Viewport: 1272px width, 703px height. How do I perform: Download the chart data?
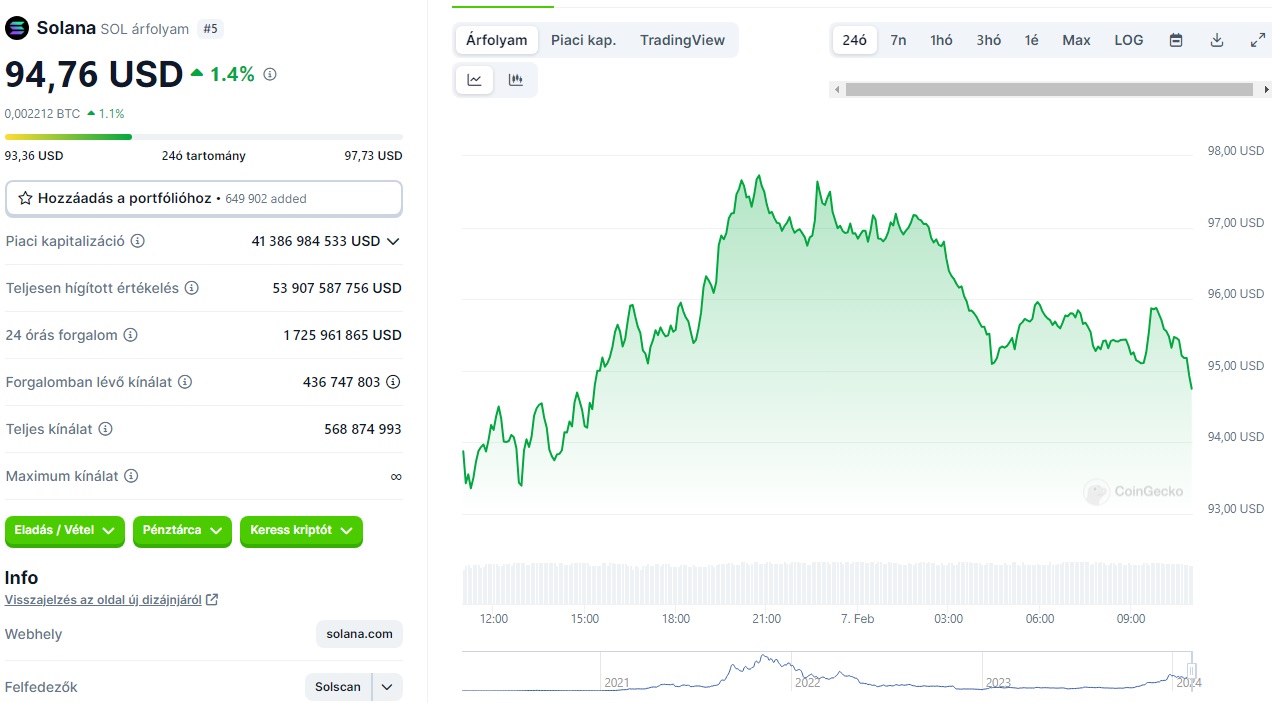tap(1217, 40)
